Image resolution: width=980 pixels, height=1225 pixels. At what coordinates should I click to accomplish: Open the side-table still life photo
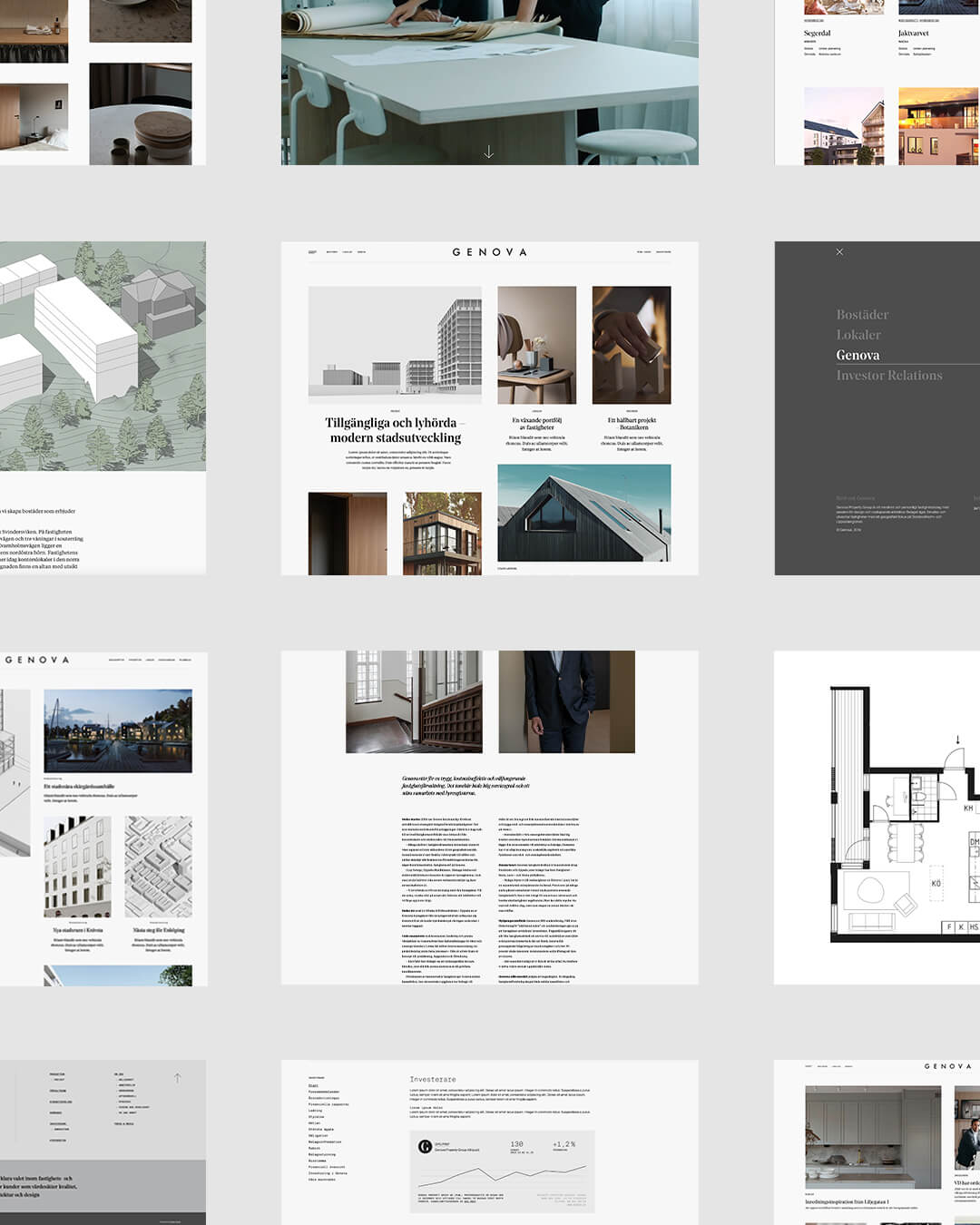coord(537,345)
